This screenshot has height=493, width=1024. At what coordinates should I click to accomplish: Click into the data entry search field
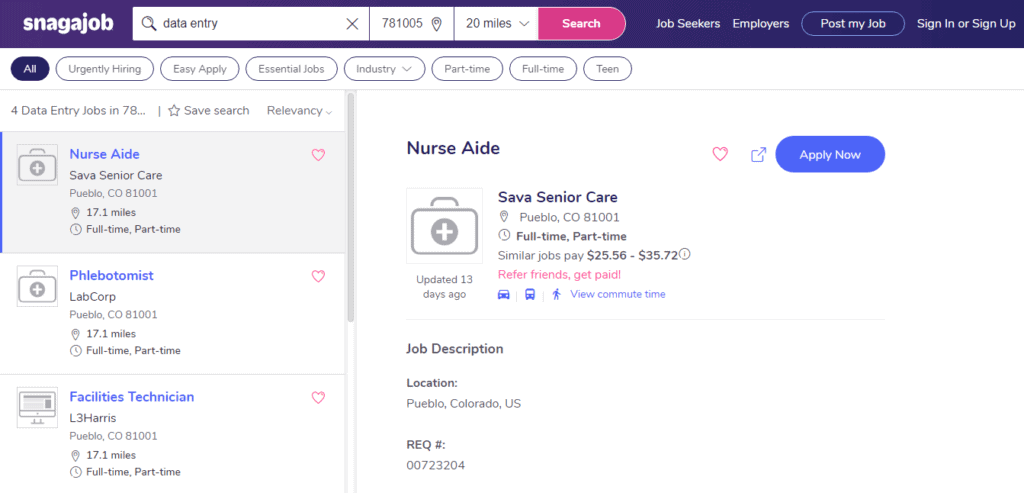251,24
